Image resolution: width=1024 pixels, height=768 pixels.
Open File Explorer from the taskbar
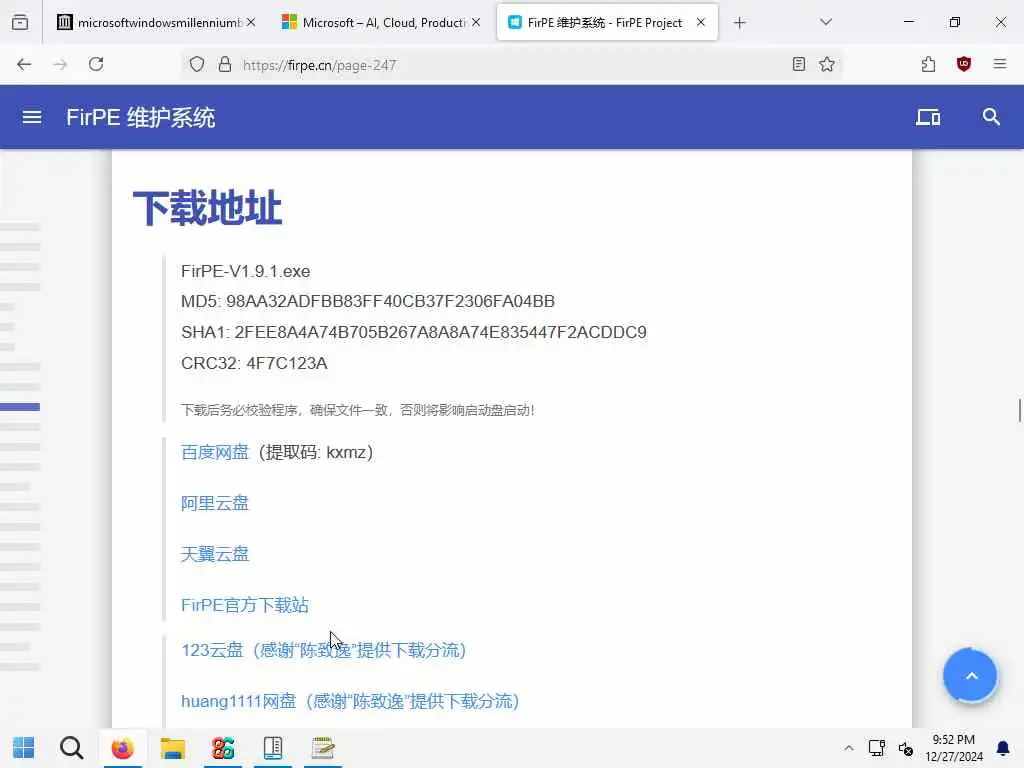pos(172,748)
